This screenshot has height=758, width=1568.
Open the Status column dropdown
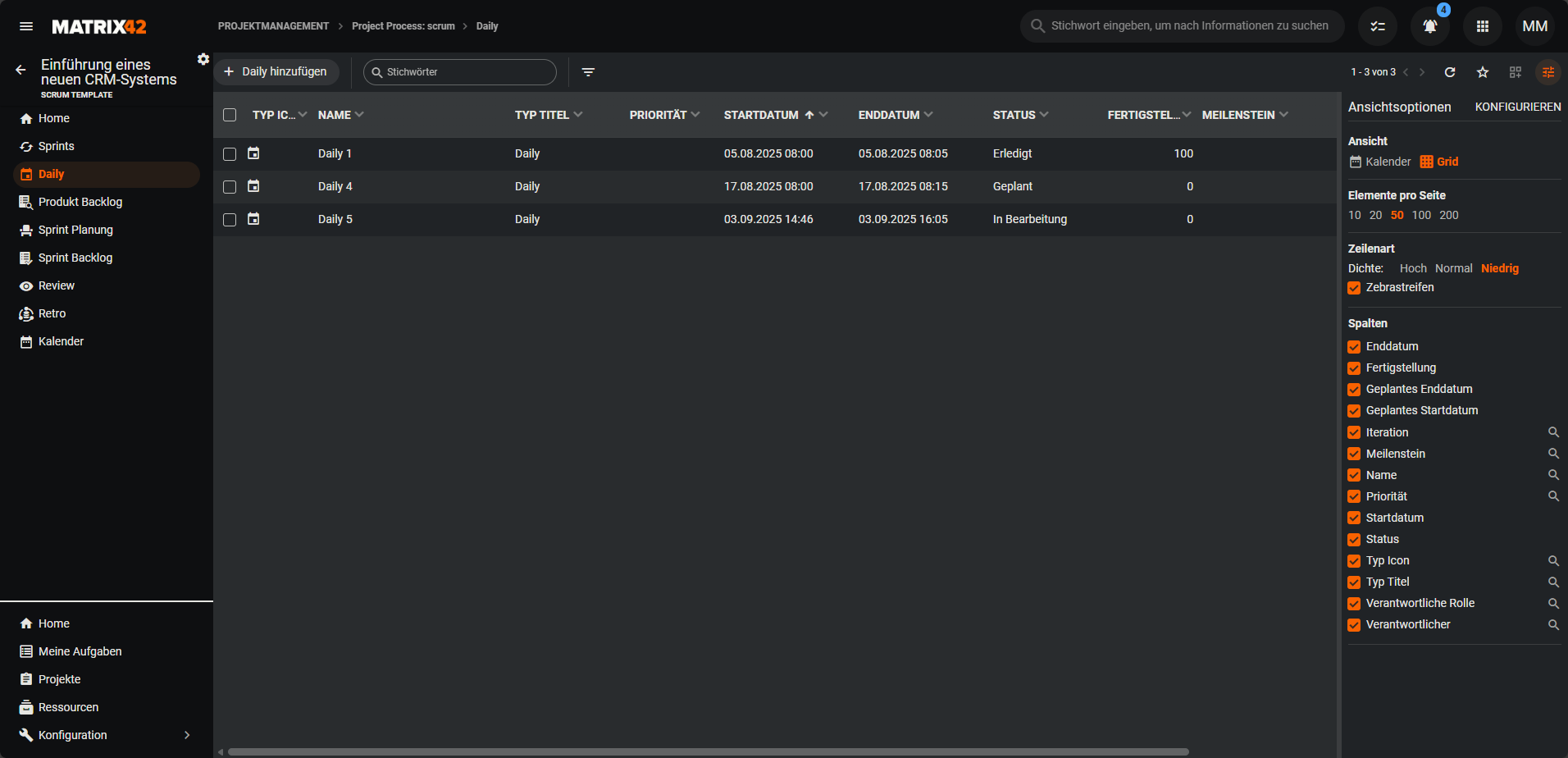click(1044, 115)
